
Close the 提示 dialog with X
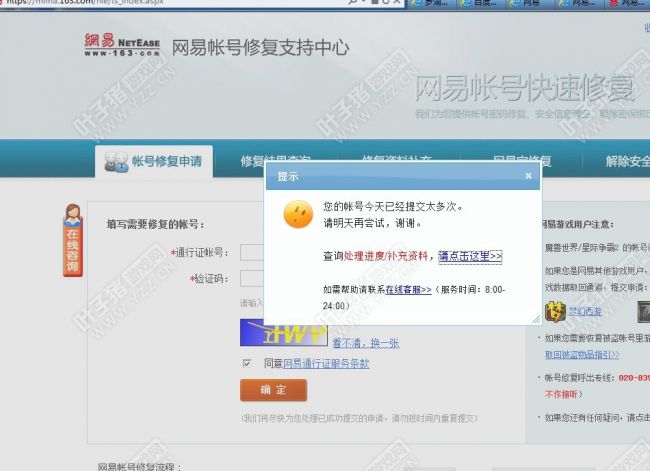(x=528, y=176)
